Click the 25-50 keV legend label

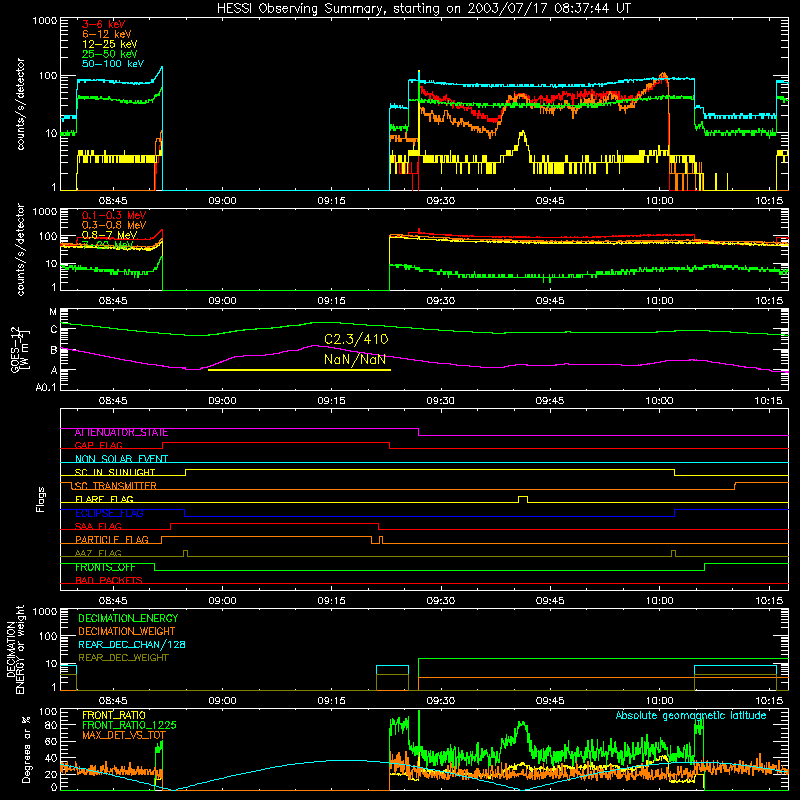coord(110,54)
